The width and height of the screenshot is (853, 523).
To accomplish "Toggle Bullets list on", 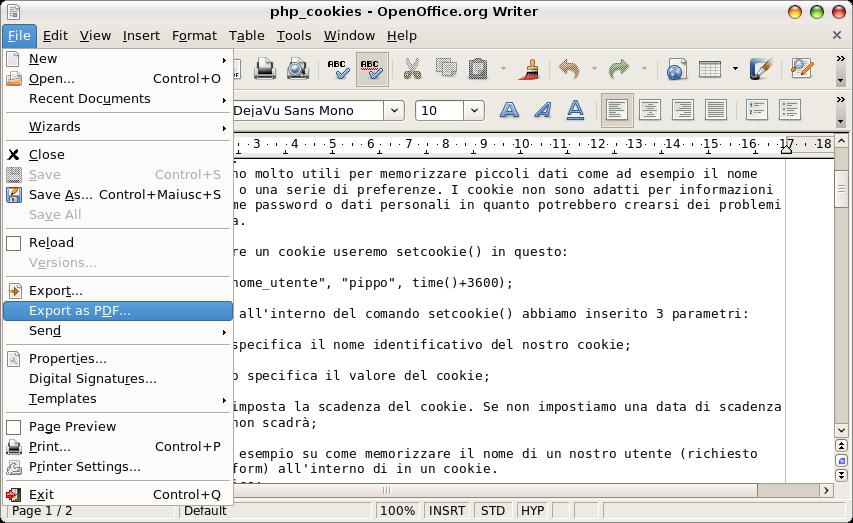I will 789,110.
